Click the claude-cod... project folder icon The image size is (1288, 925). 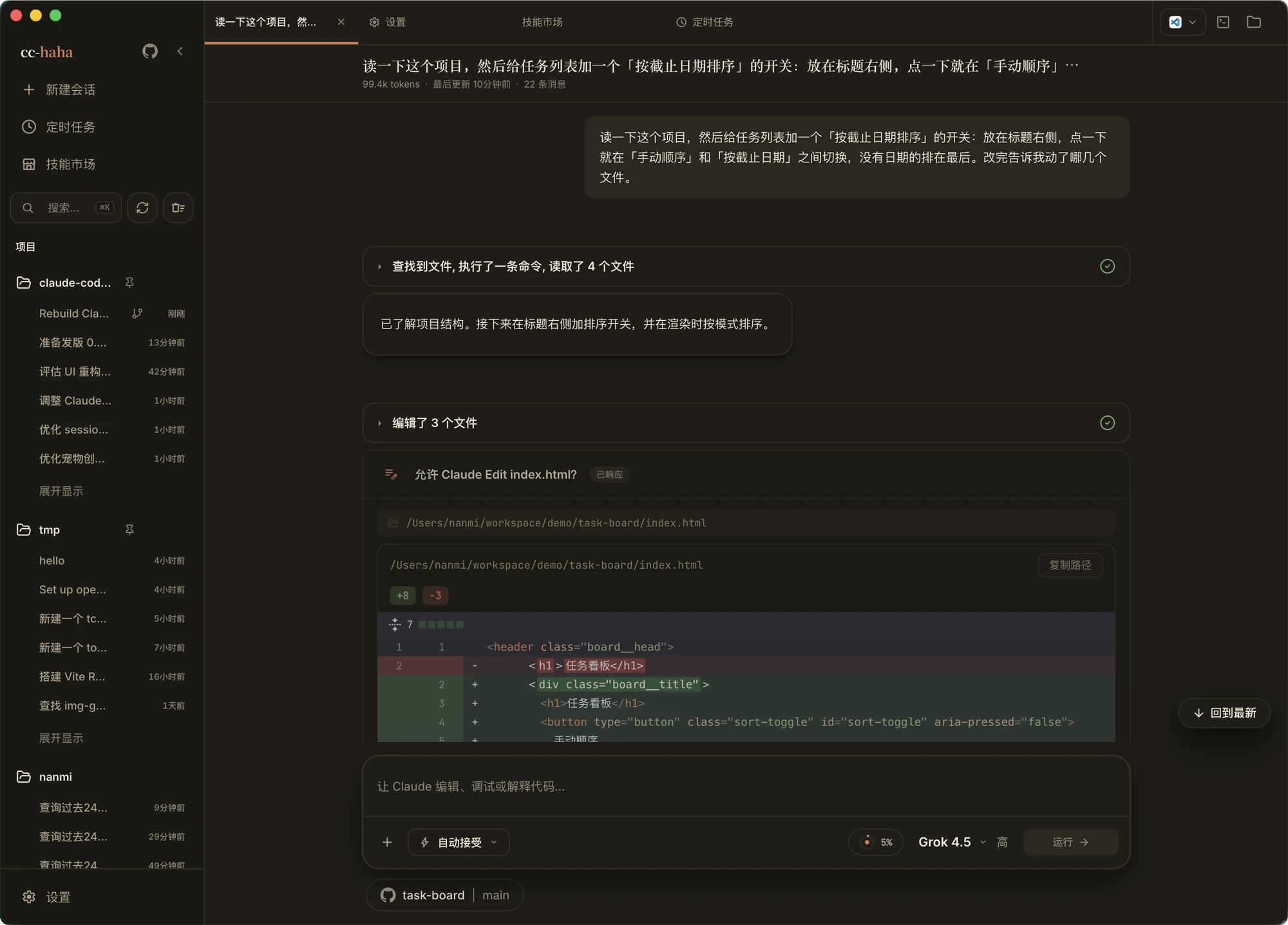[x=24, y=283]
